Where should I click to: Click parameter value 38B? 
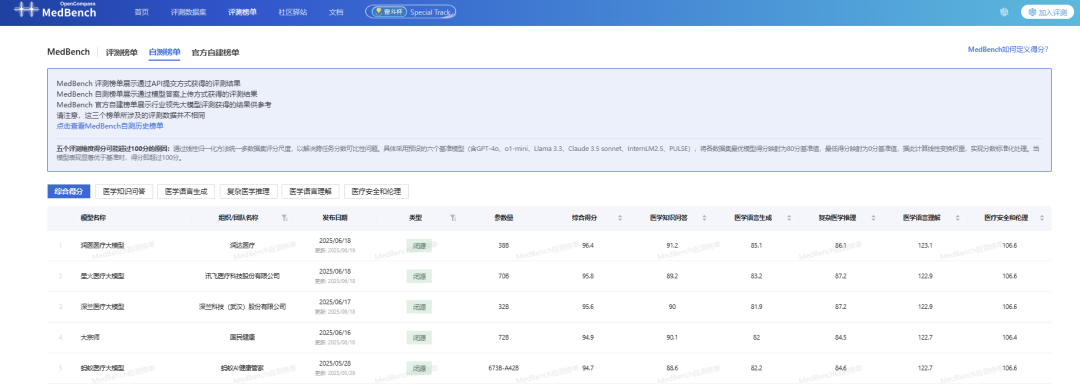point(503,245)
